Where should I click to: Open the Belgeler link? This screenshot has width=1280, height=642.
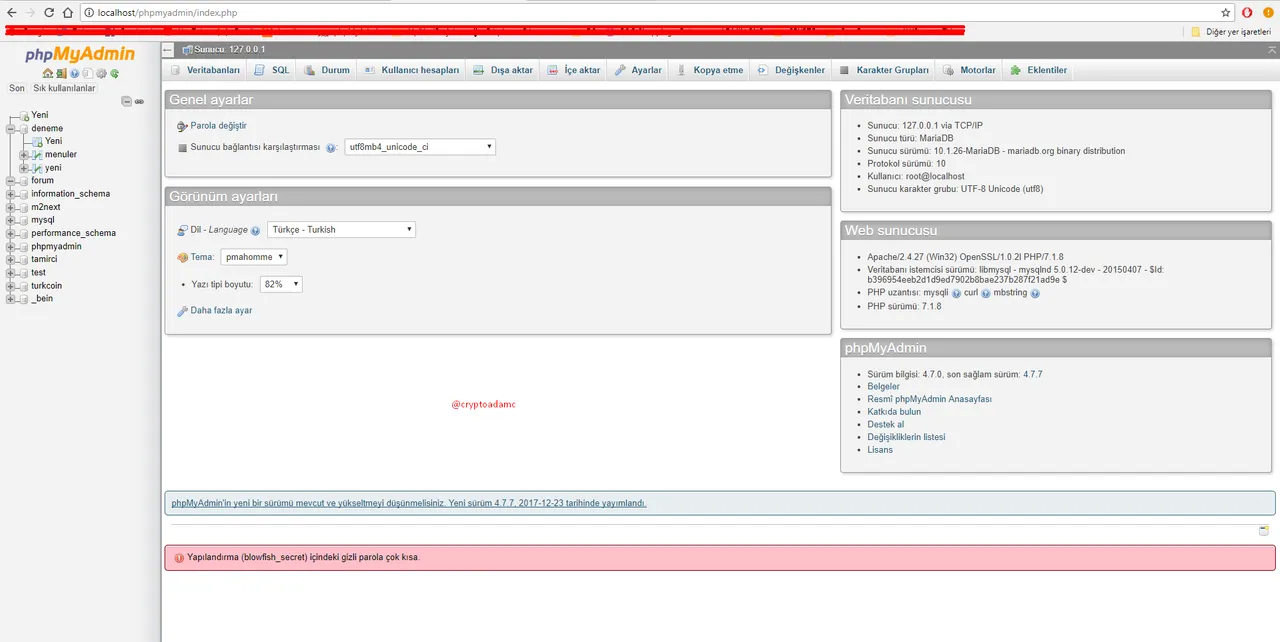(x=884, y=386)
